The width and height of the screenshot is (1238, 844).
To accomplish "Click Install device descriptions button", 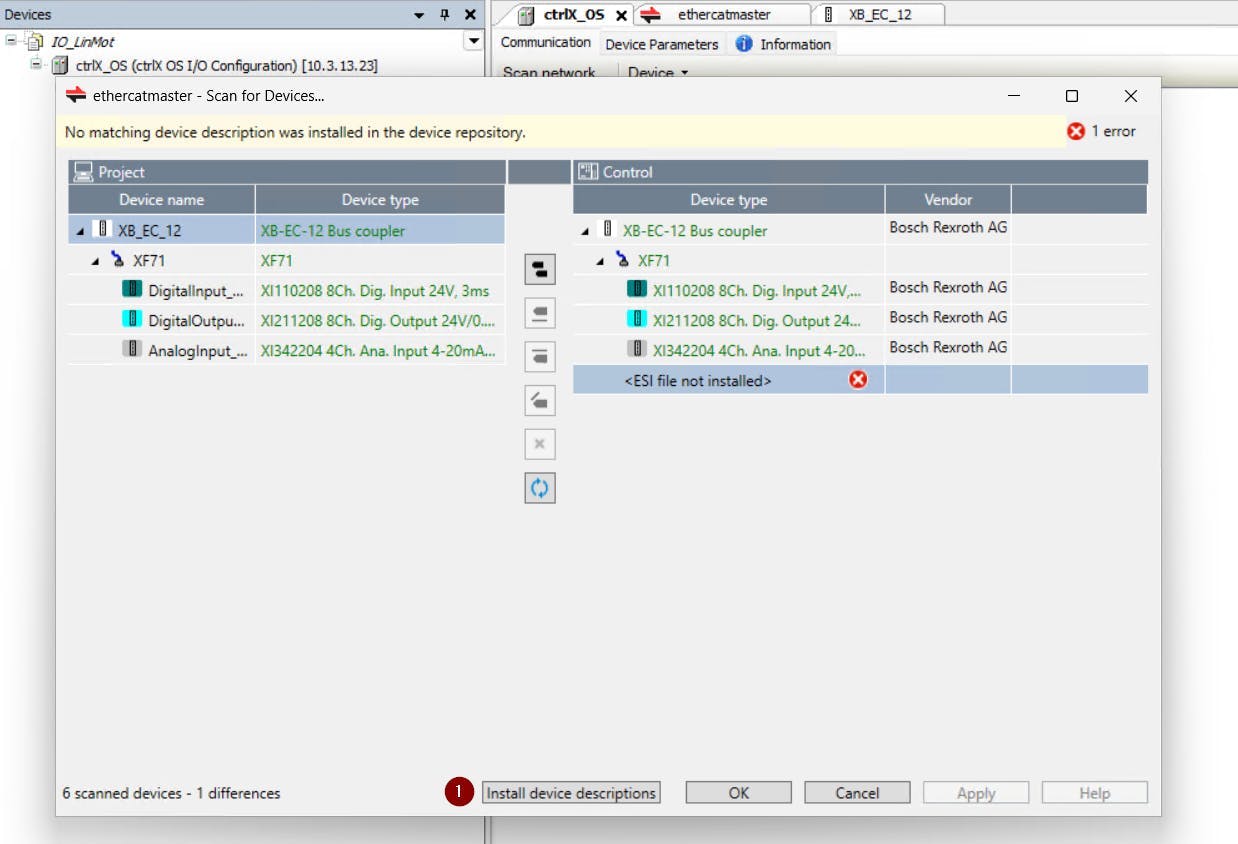I will click(571, 793).
